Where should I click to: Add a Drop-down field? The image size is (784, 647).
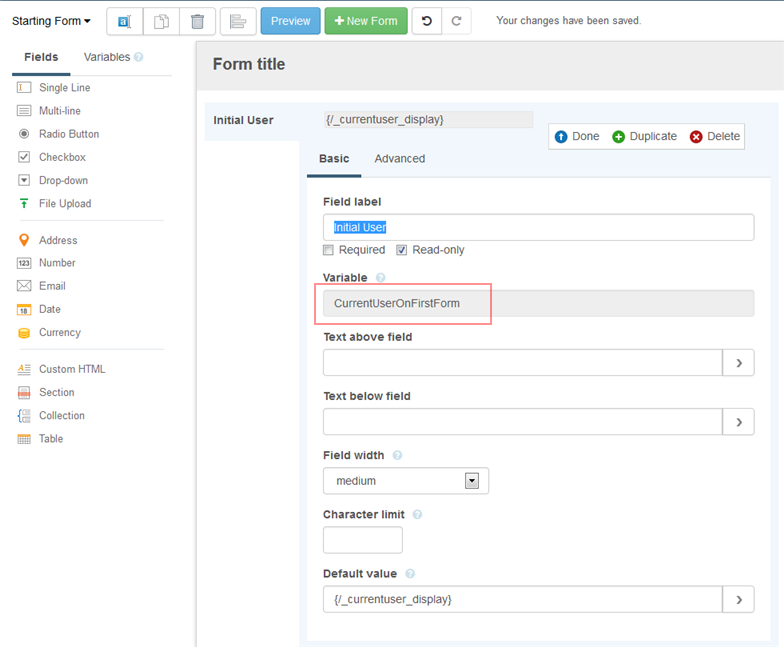(53, 180)
